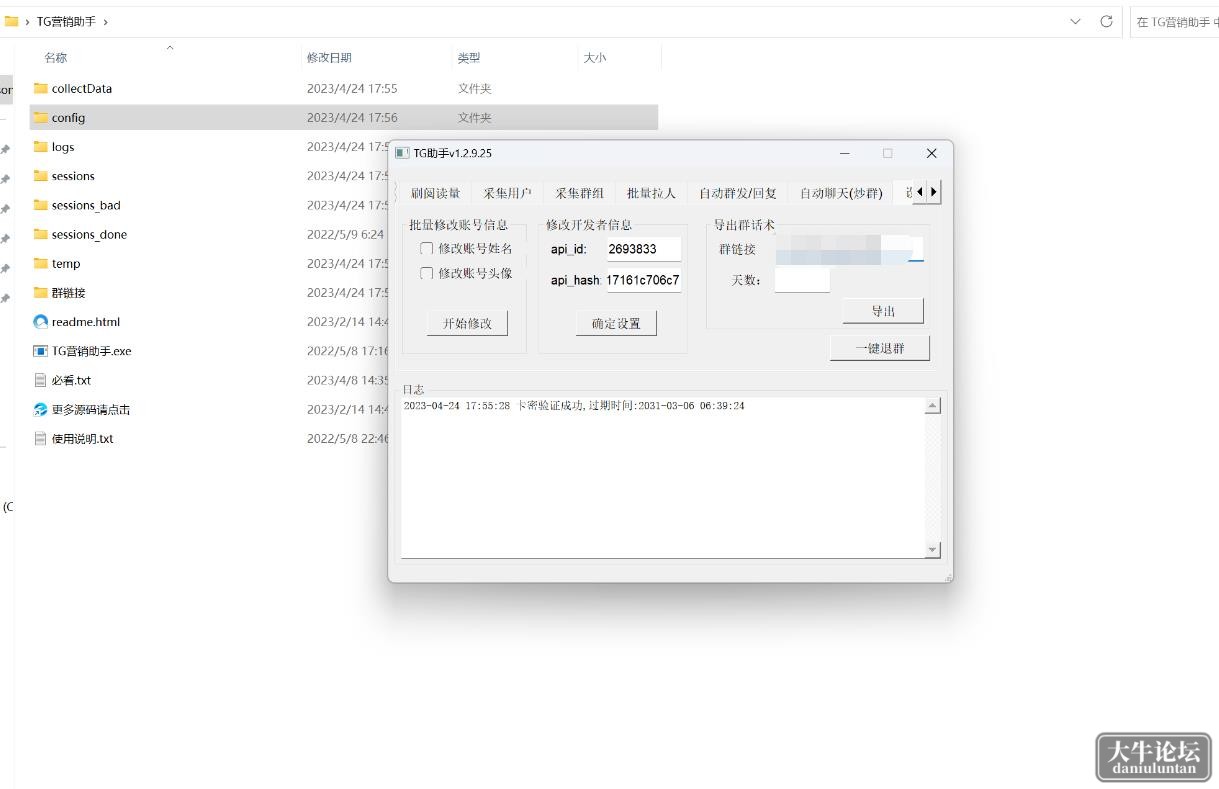The height and width of the screenshot is (789, 1219).
Task: Sort files by the 名称 column header
Action: coord(56,58)
